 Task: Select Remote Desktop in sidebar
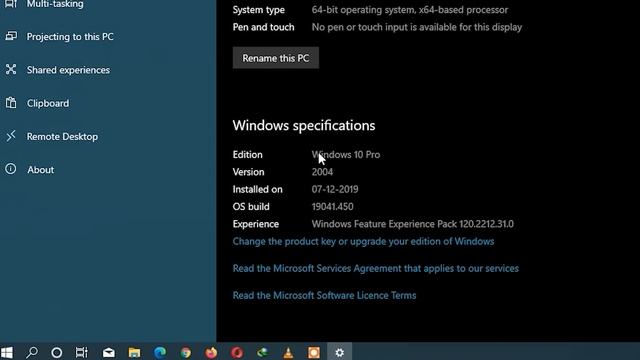(x=62, y=137)
